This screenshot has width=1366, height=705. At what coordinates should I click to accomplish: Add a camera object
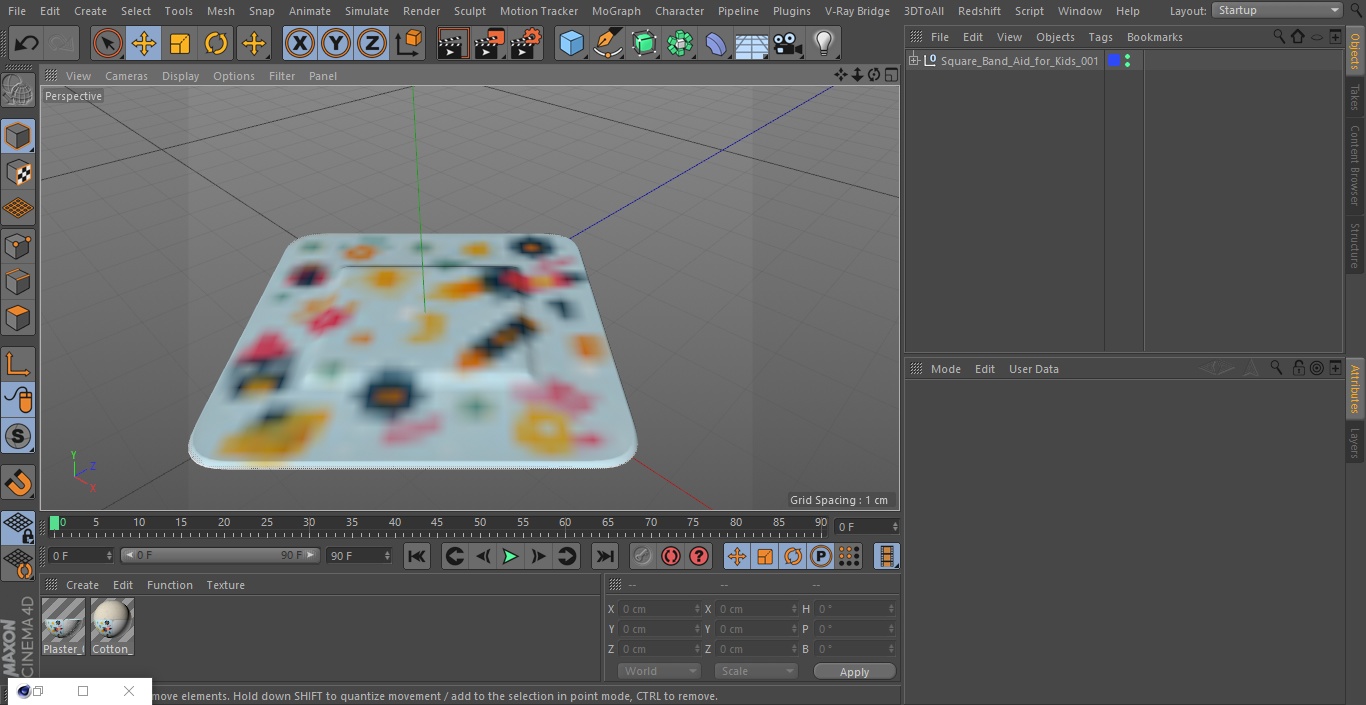(788, 44)
